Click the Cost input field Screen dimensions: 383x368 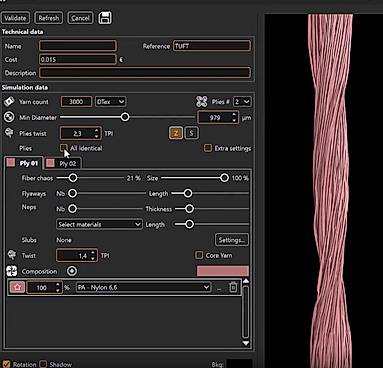click(x=78, y=59)
